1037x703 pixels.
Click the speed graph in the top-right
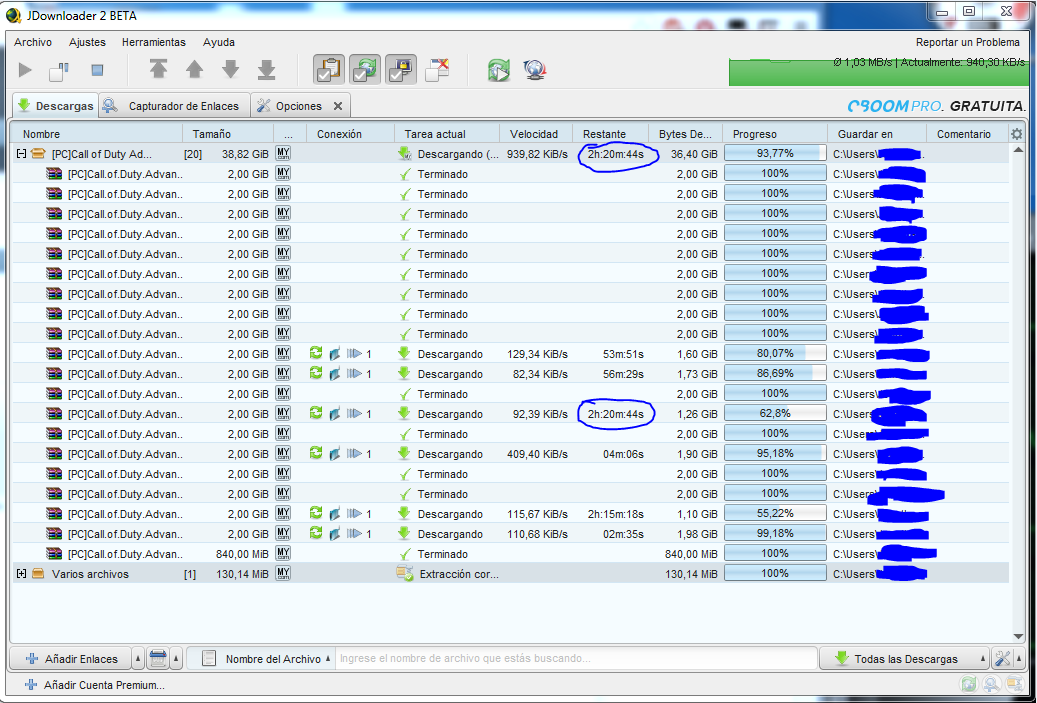[x=878, y=71]
